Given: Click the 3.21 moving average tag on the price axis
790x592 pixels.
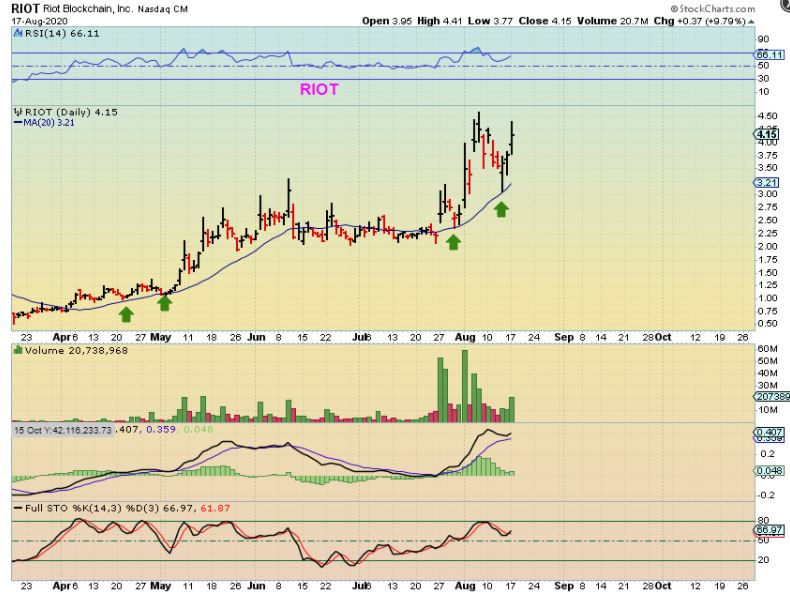Looking at the screenshot, I should pyautogui.click(x=766, y=182).
